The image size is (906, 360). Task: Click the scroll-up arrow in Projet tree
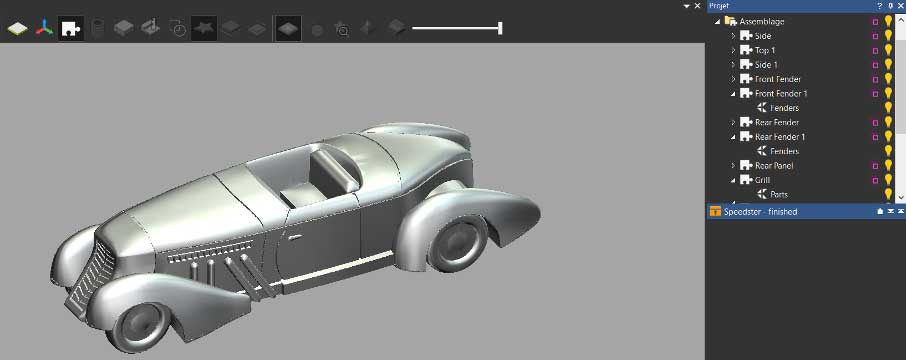[900, 20]
